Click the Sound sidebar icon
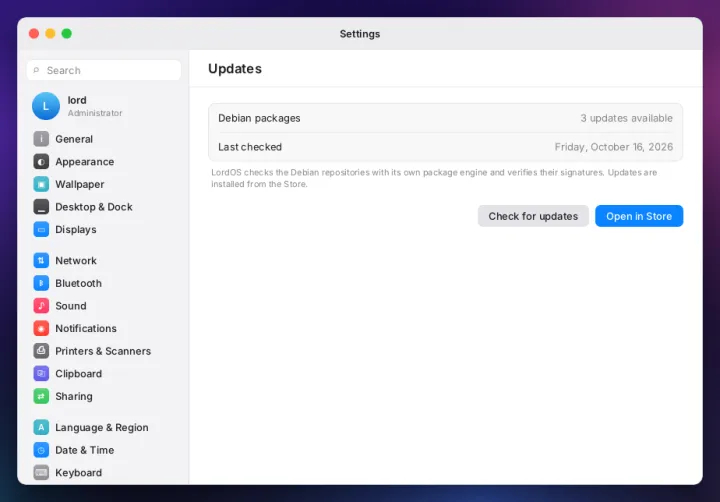720x502 pixels. [41, 305]
